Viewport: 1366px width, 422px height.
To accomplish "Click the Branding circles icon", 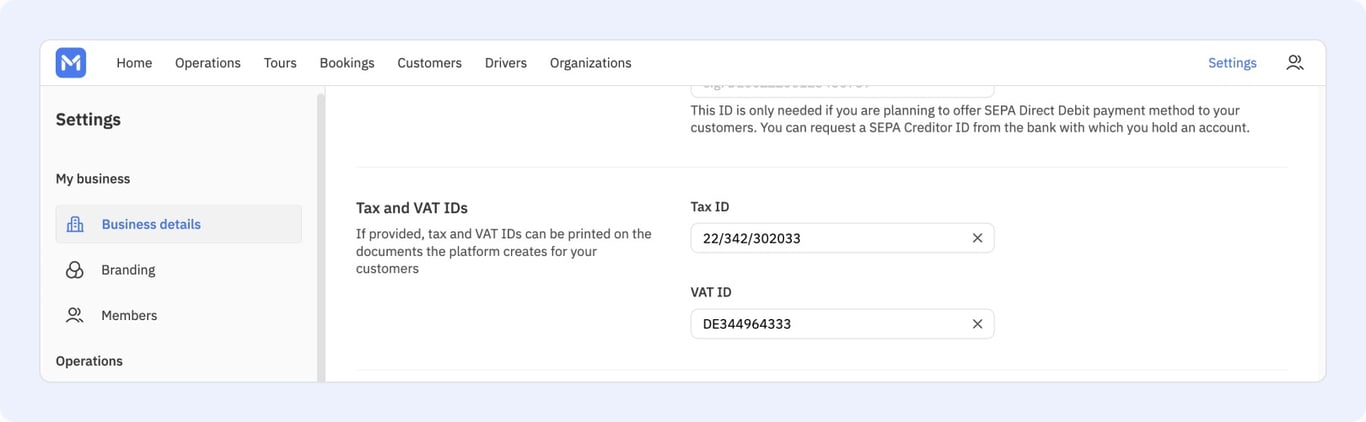I will tap(75, 270).
